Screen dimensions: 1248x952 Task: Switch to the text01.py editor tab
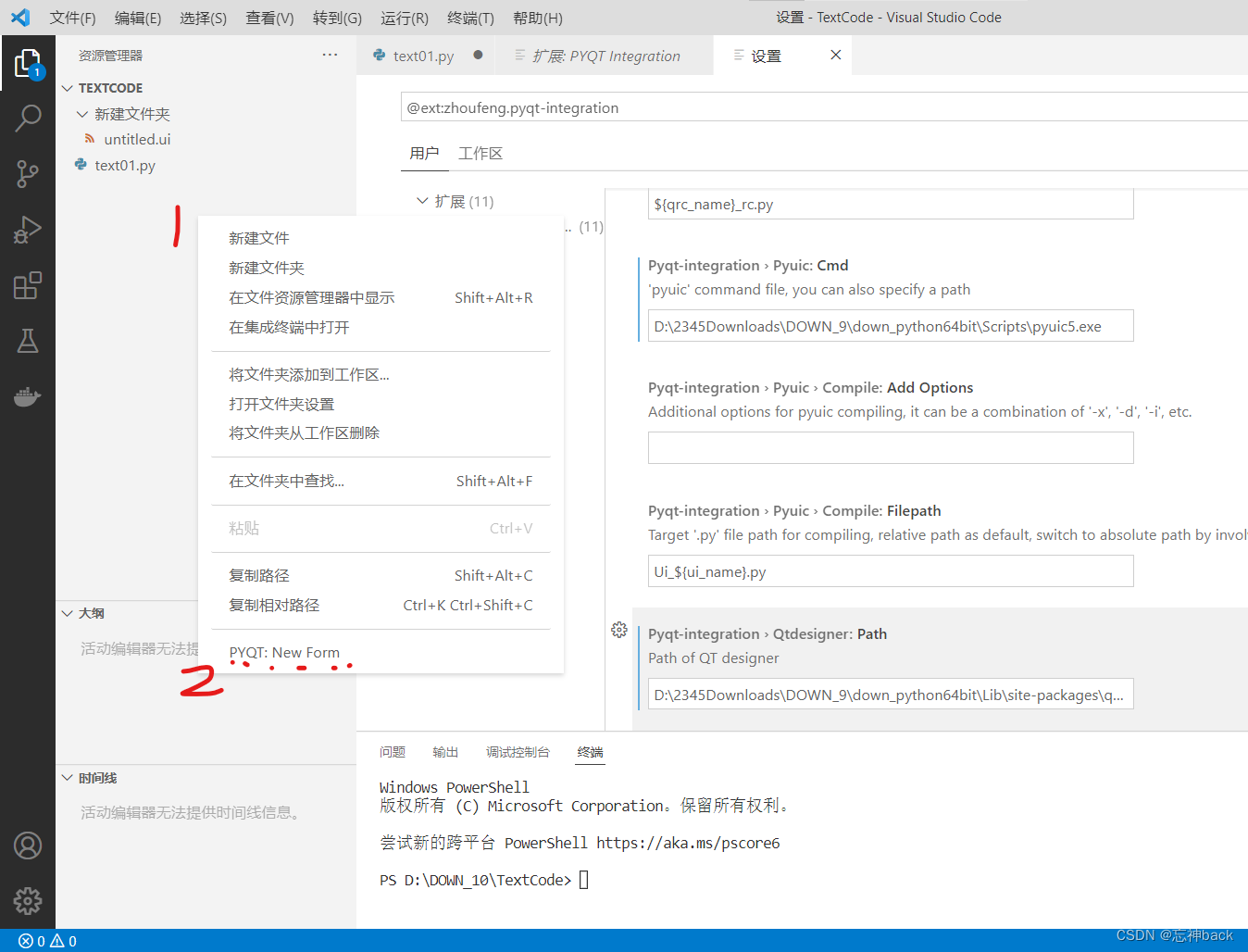point(423,56)
